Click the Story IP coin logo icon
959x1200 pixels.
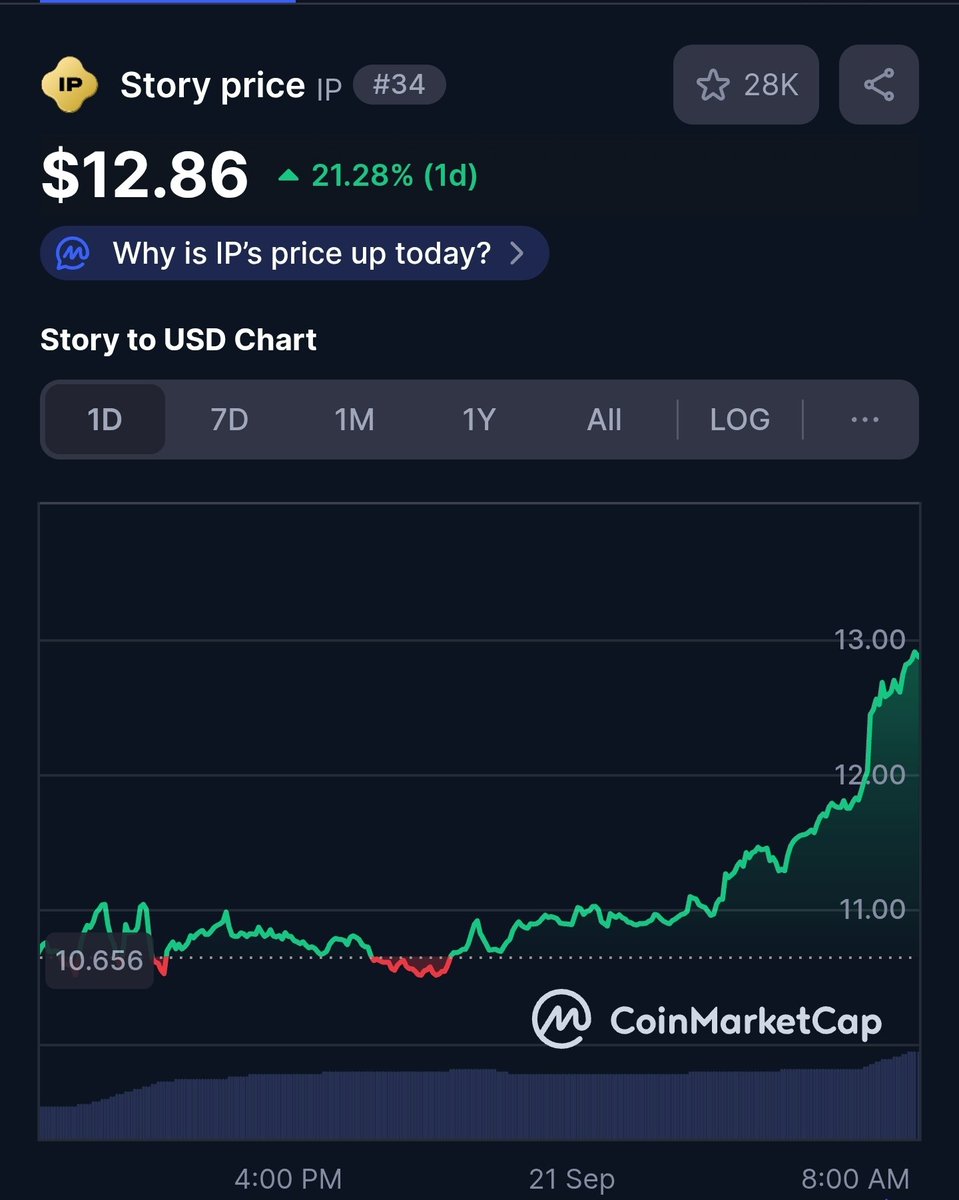tap(69, 85)
